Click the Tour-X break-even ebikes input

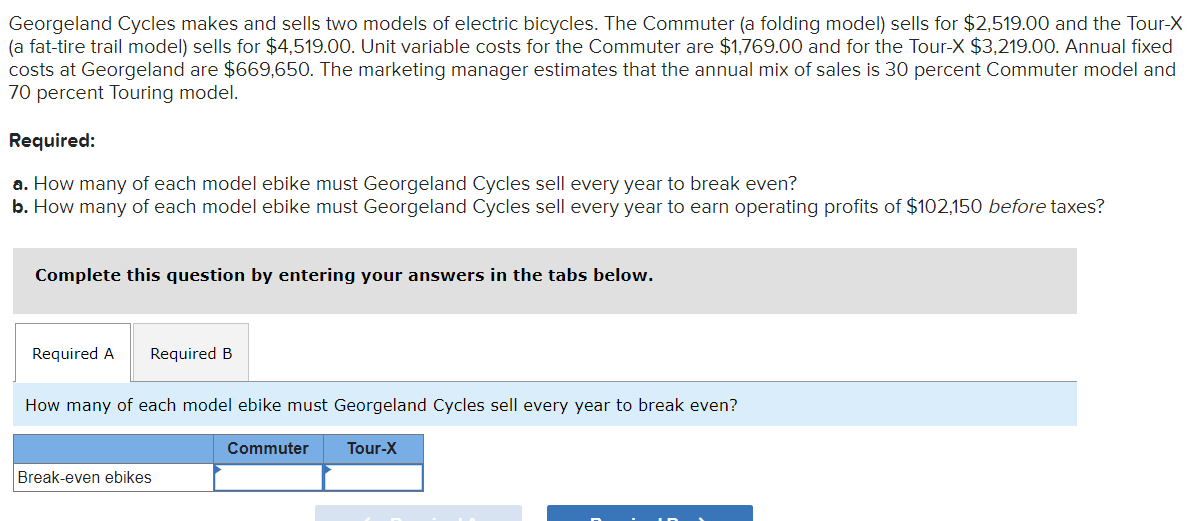[373, 478]
